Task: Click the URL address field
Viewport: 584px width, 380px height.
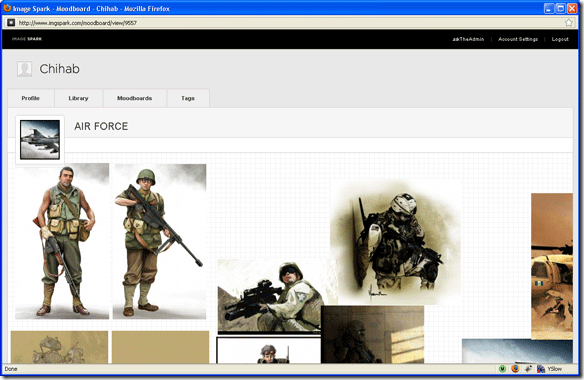Action: point(291,23)
